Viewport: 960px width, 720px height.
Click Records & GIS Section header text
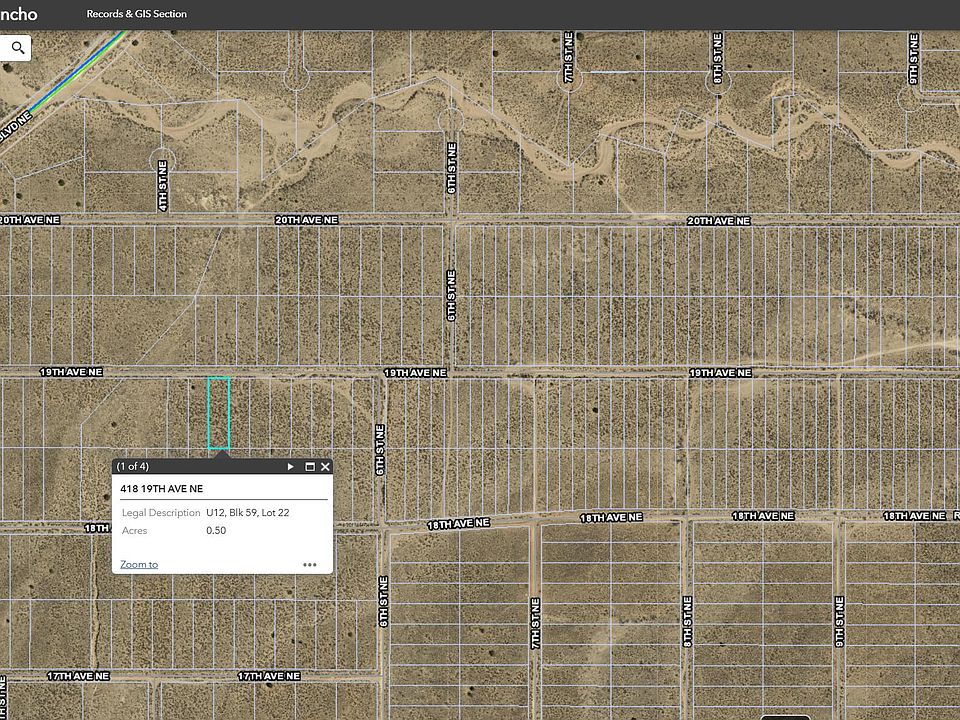coord(136,14)
